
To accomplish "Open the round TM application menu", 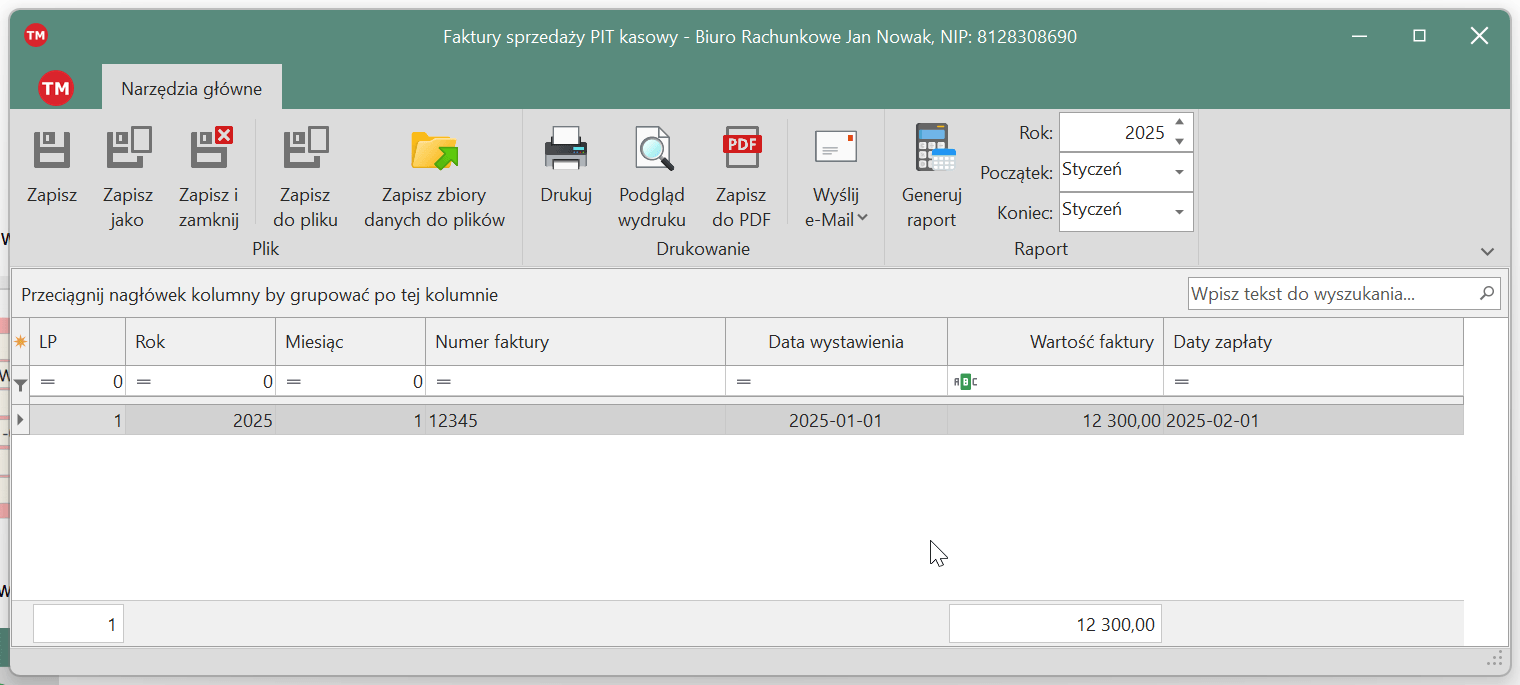I will pos(56,88).
